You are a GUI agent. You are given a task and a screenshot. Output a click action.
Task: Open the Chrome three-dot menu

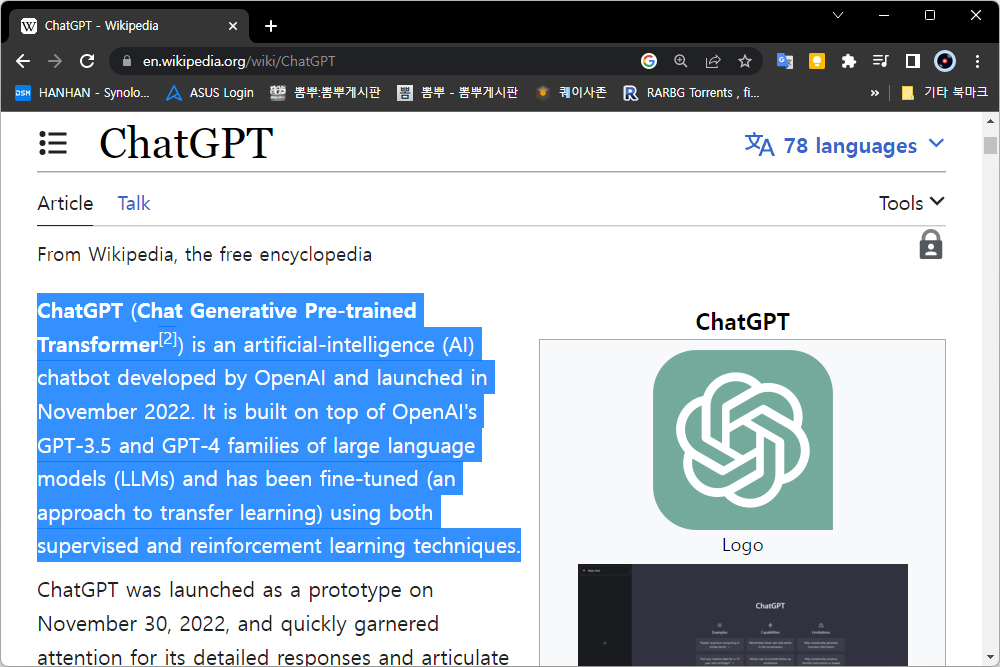pos(977,61)
